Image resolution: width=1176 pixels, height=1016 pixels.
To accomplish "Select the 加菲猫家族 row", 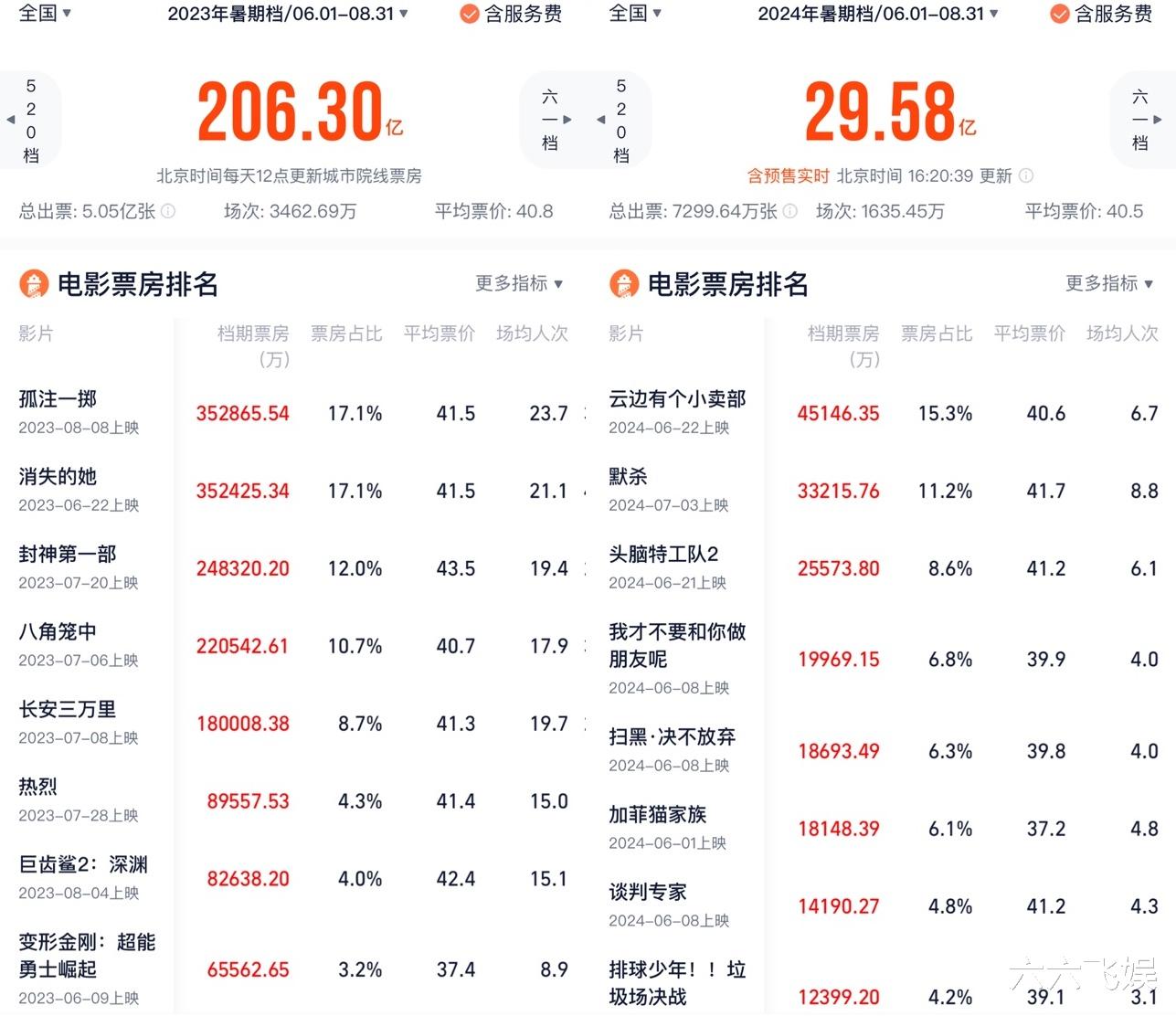I will pos(883,828).
